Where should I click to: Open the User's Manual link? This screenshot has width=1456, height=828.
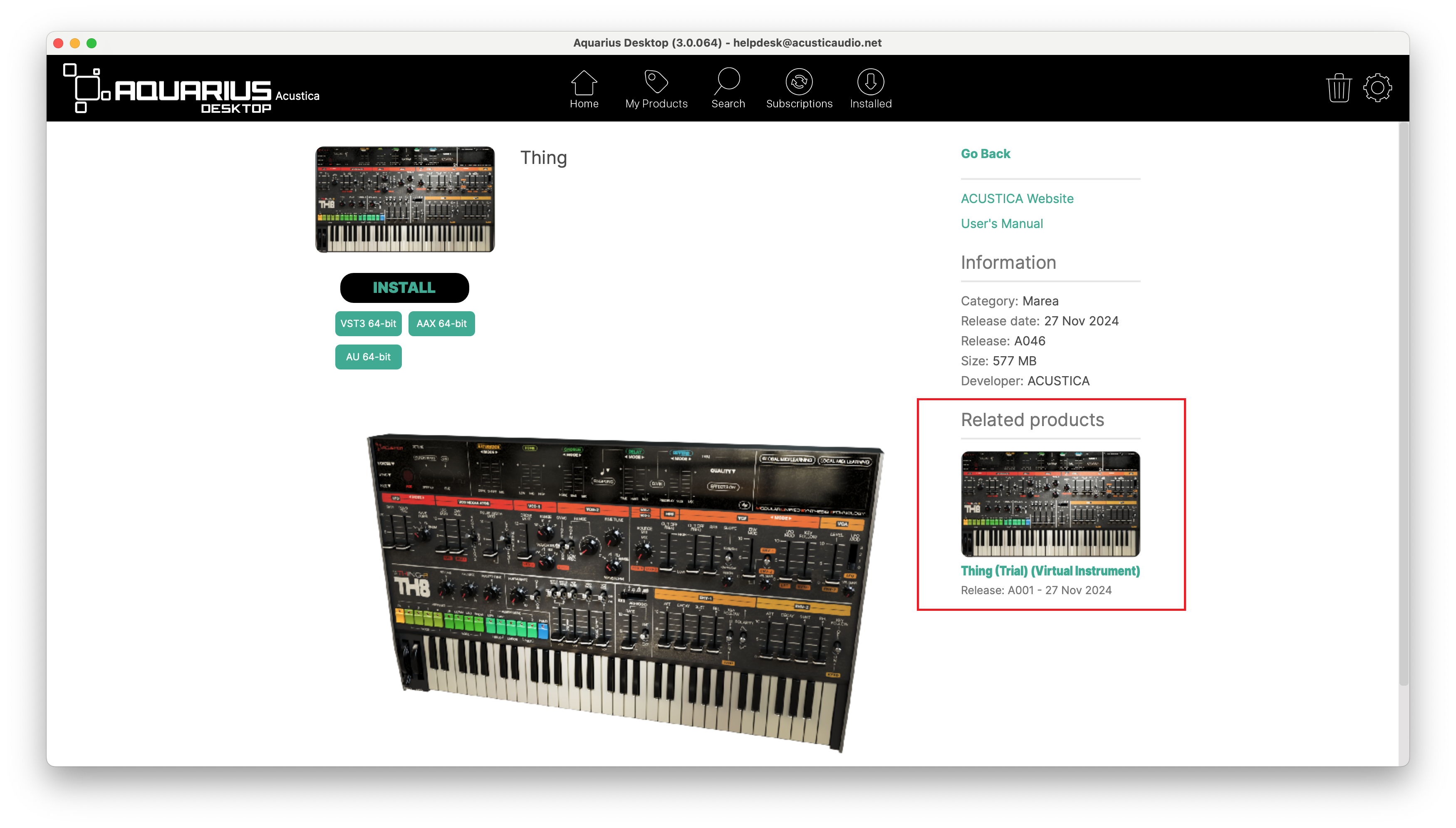coord(1002,223)
